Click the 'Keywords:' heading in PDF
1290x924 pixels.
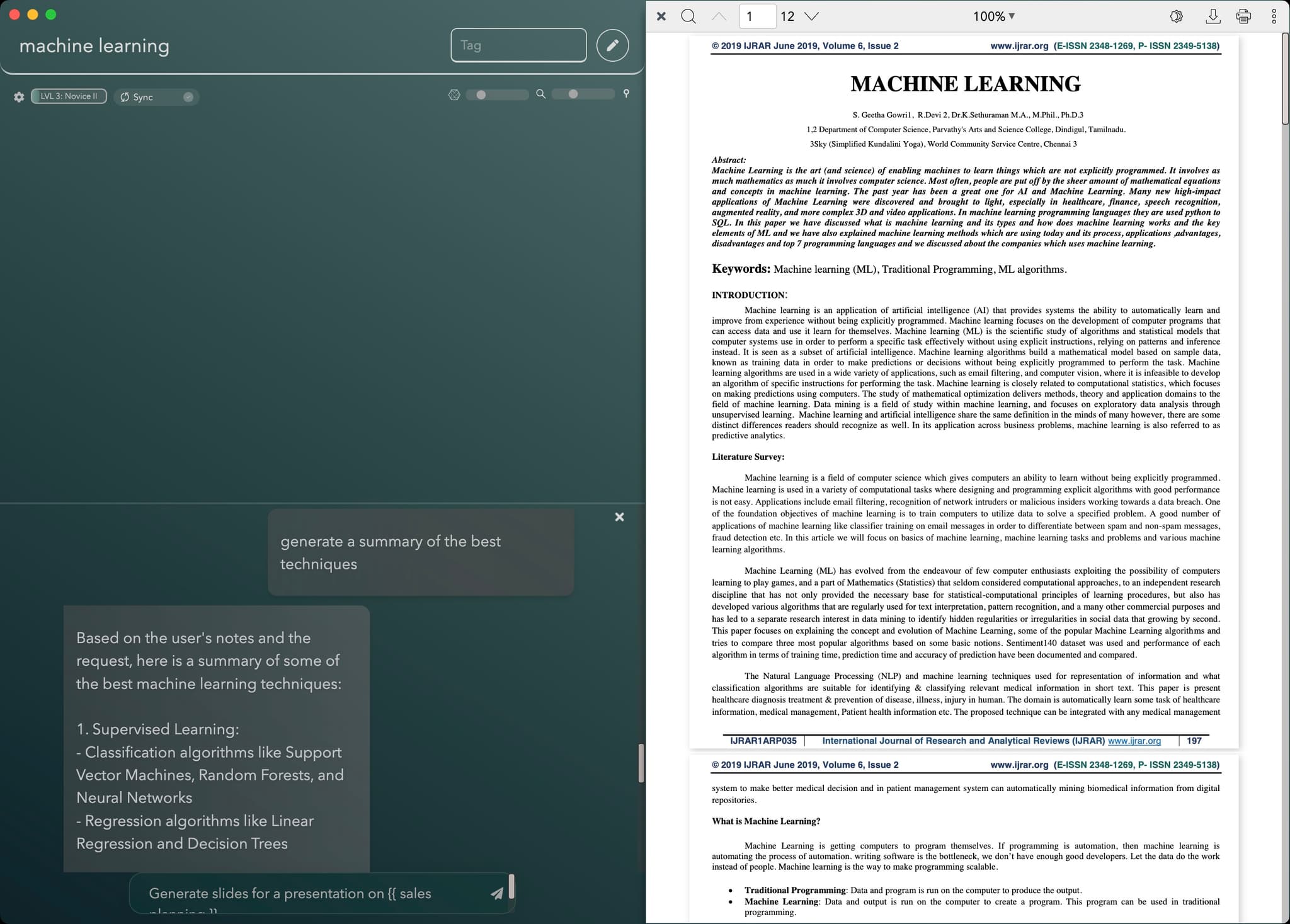741,269
